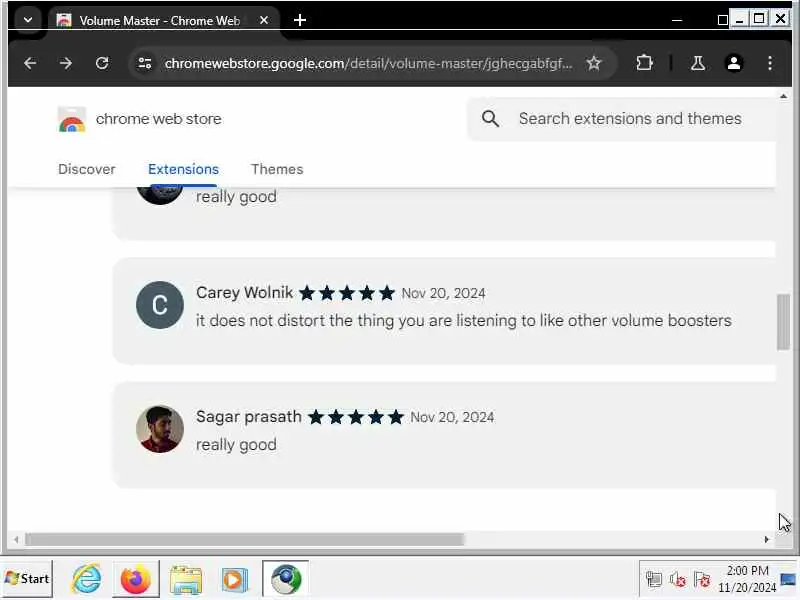Image resolution: width=800 pixels, height=600 pixels.
Task: Click the network tray icon
Action: (x=654, y=580)
